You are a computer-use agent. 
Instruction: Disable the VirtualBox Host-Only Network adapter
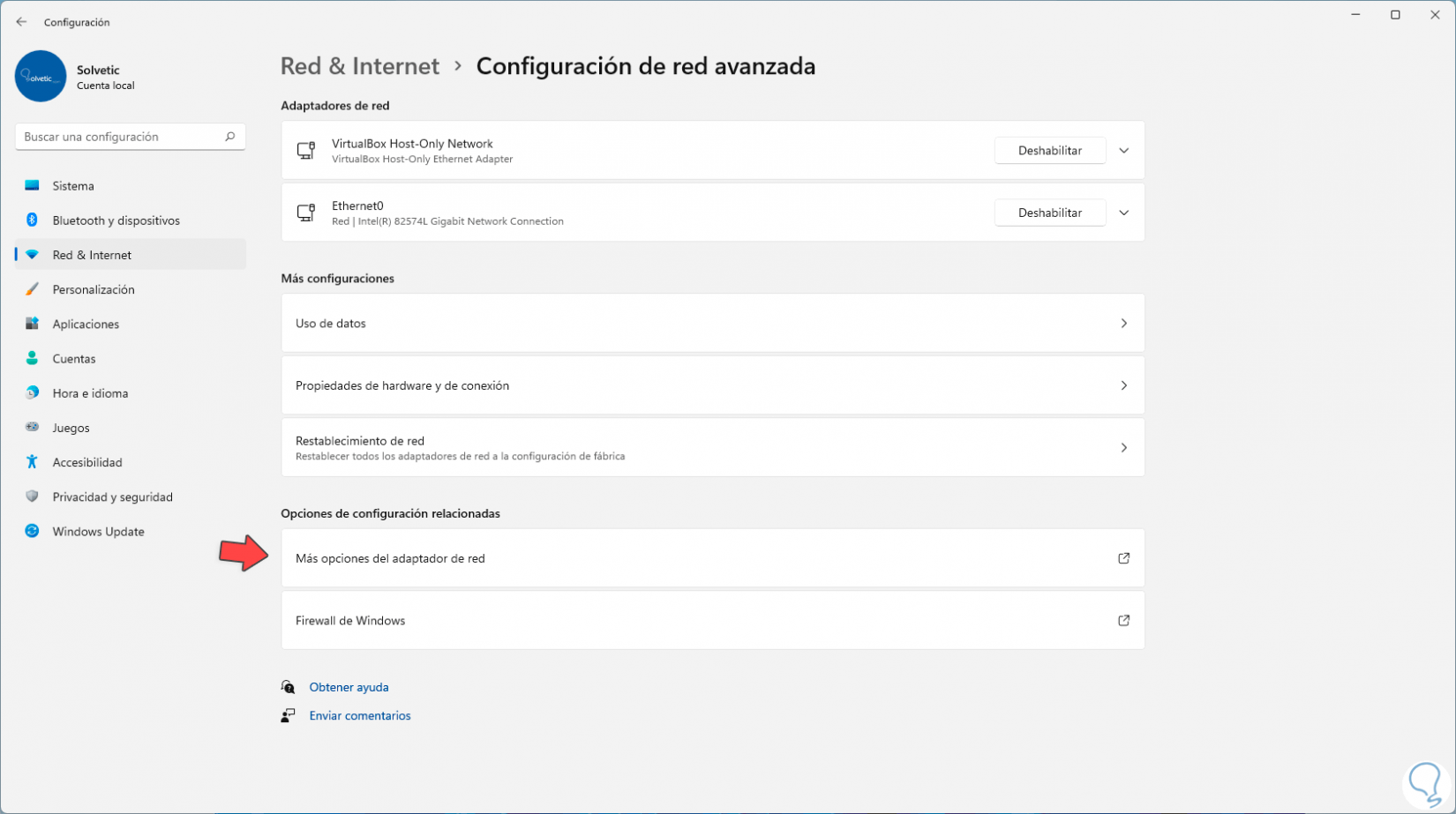(x=1049, y=151)
